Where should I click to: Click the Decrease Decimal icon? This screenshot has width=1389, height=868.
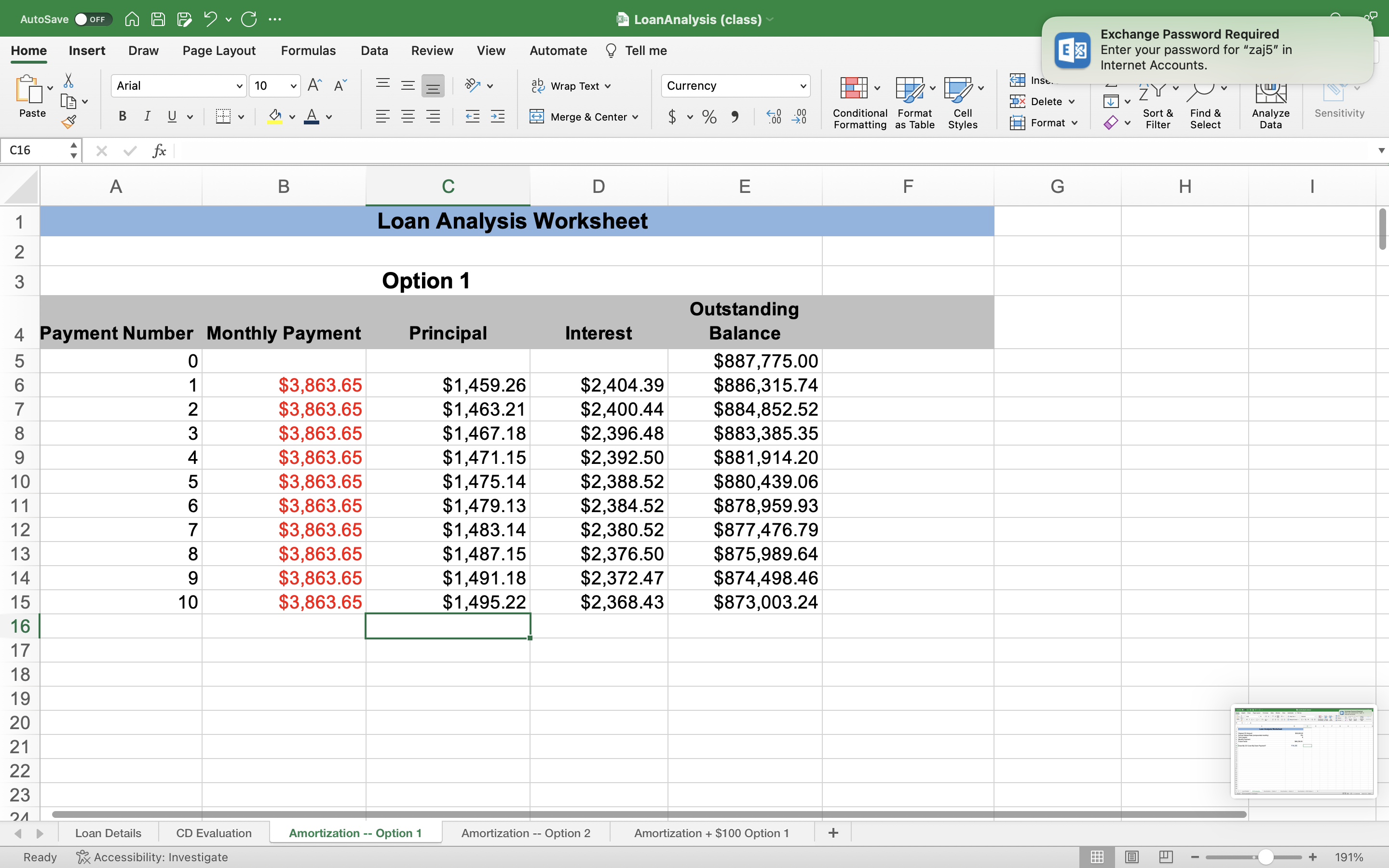pos(799,117)
